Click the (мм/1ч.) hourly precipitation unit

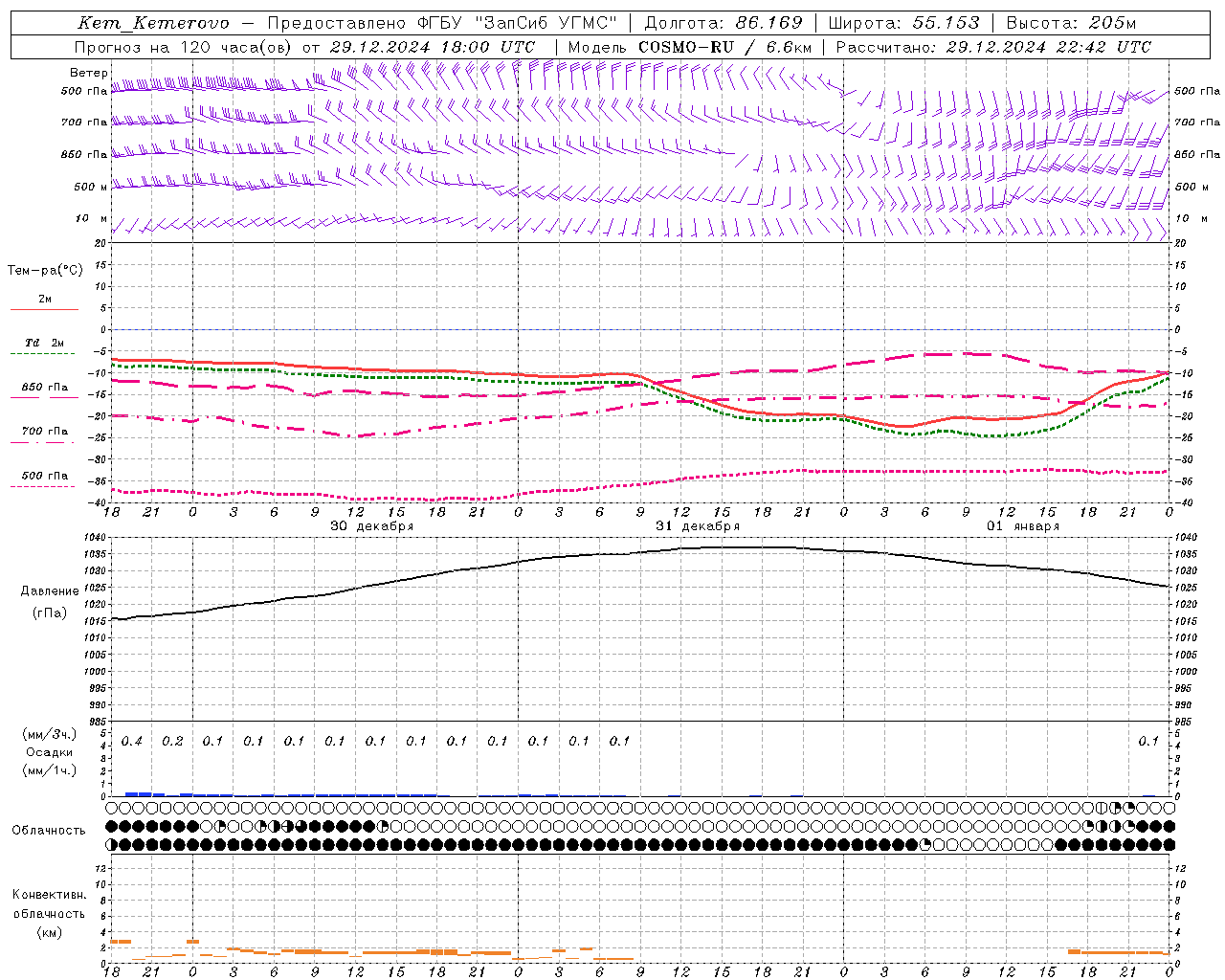pos(51,770)
